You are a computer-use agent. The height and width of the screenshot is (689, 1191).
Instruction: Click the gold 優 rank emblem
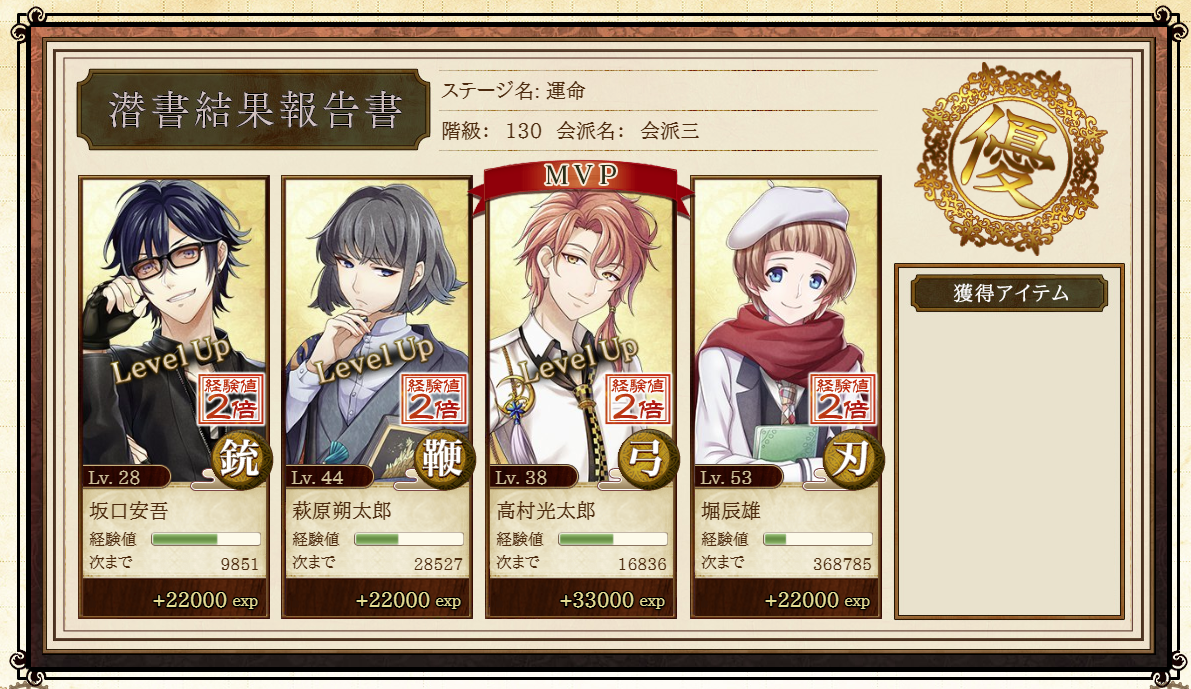pos(1009,159)
